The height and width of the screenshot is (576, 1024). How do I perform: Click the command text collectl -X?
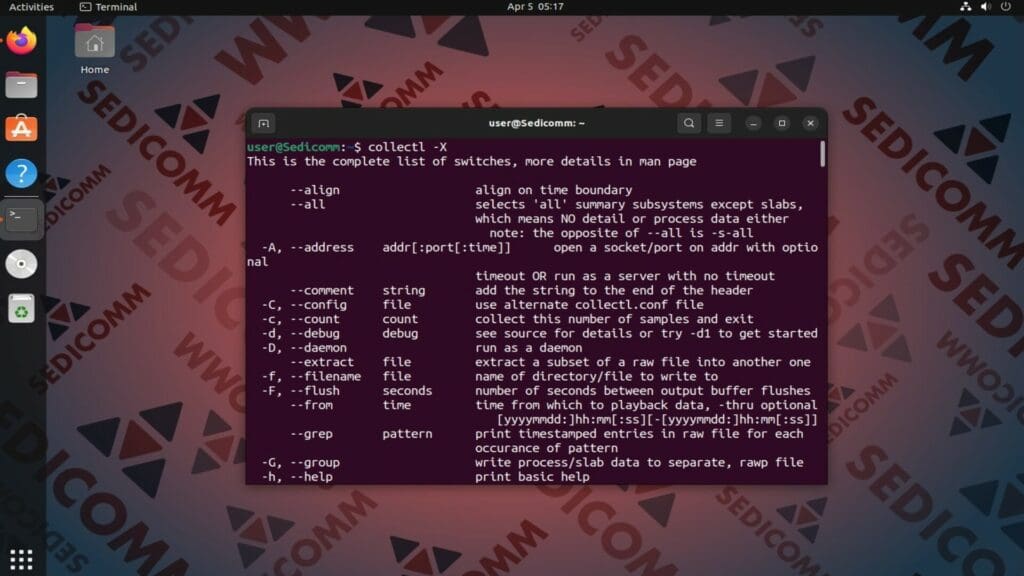tap(408, 147)
